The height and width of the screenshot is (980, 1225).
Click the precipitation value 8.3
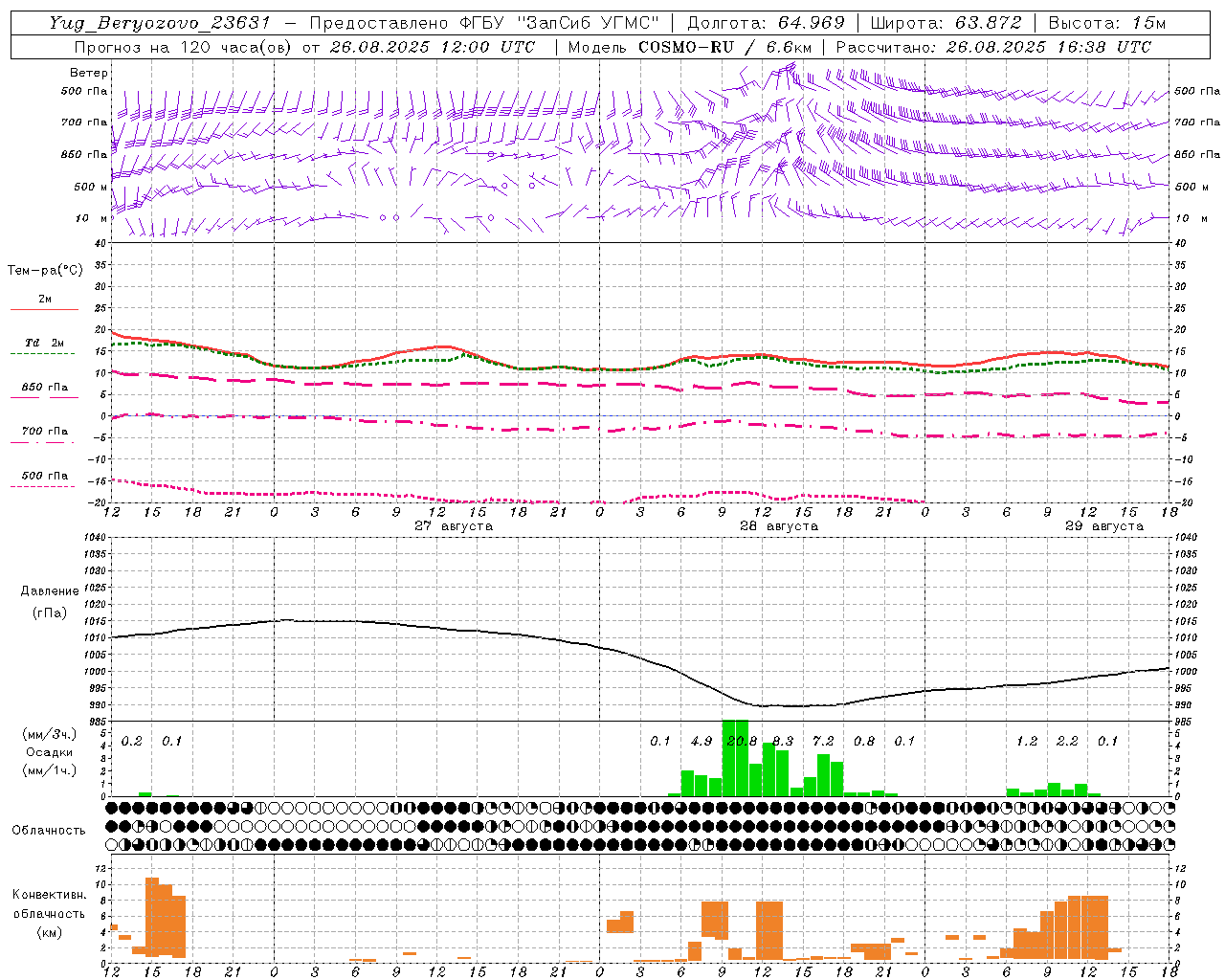click(x=783, y=742)
